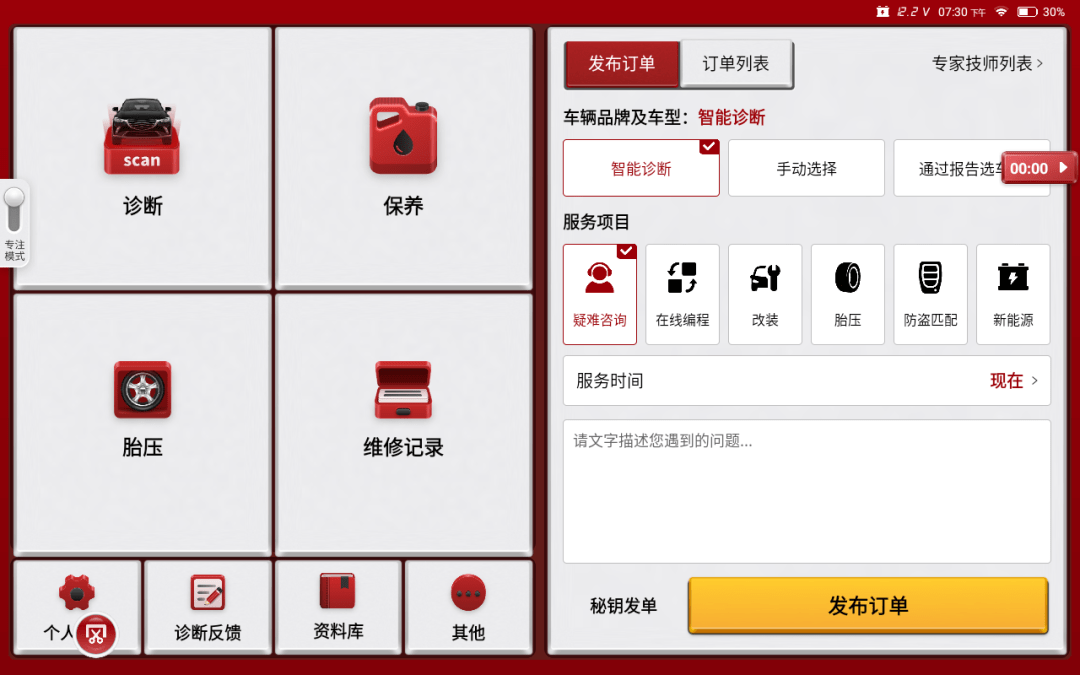Click the yellow 发布订单 button

tap(868, 605)
